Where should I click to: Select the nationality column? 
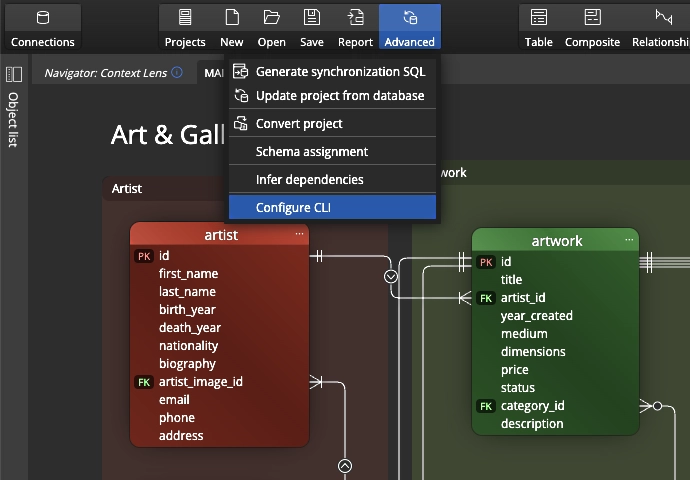pyautogui.click(x=188, y=346)
